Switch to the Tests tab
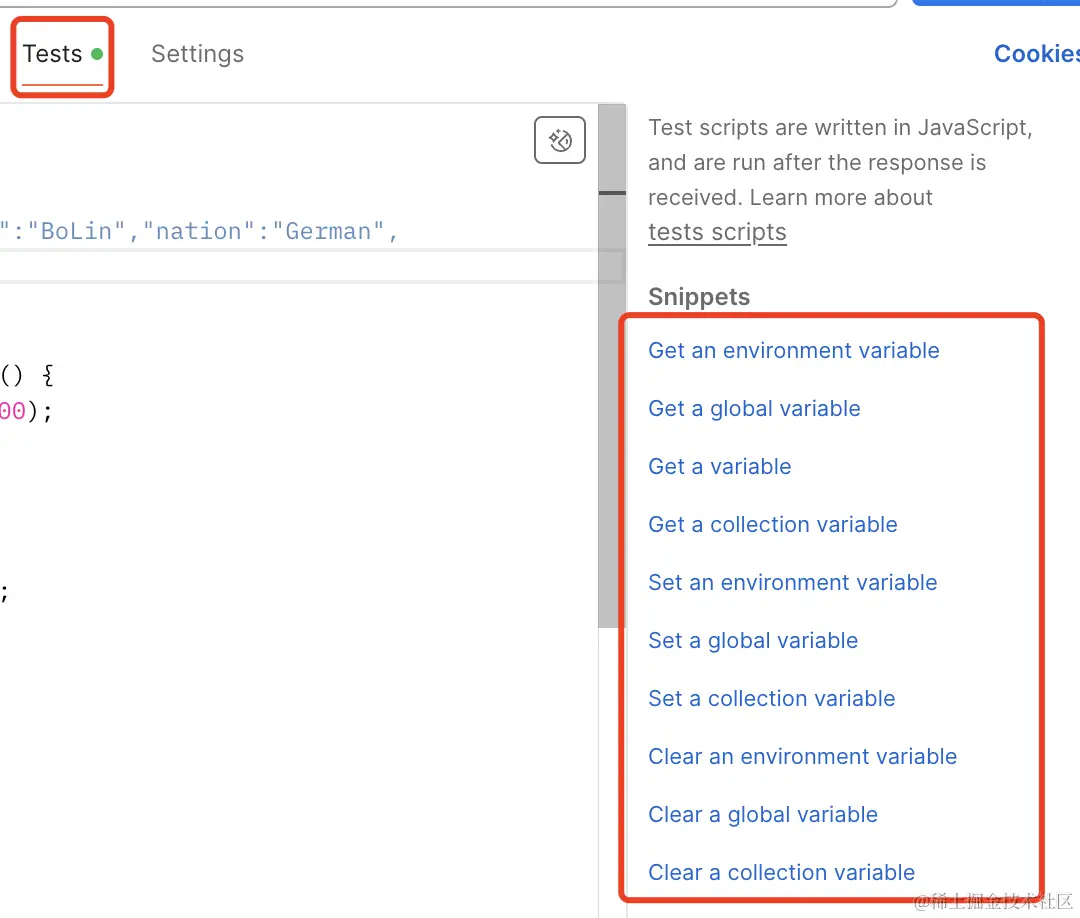The height and width of the screenshot is (918, 1080). click(x=53, y=54)
